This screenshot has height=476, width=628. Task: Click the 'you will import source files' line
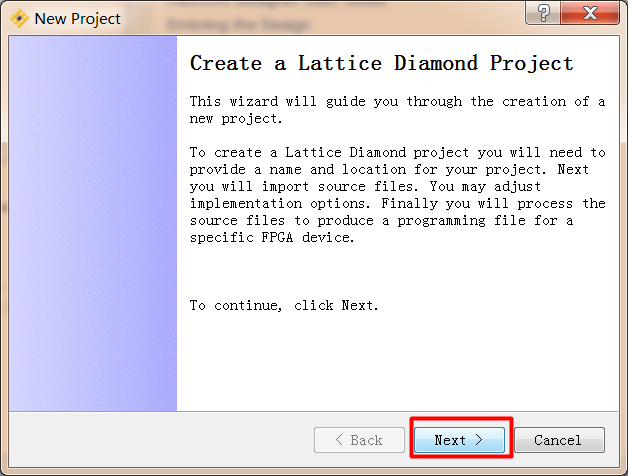click(365, 186)
